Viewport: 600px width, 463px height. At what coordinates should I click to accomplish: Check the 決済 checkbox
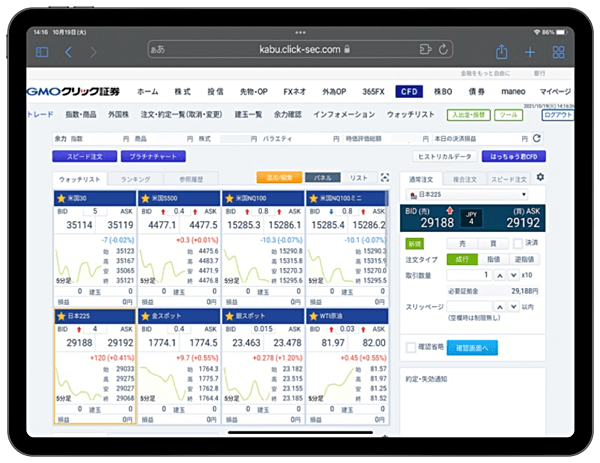point(518,243)
